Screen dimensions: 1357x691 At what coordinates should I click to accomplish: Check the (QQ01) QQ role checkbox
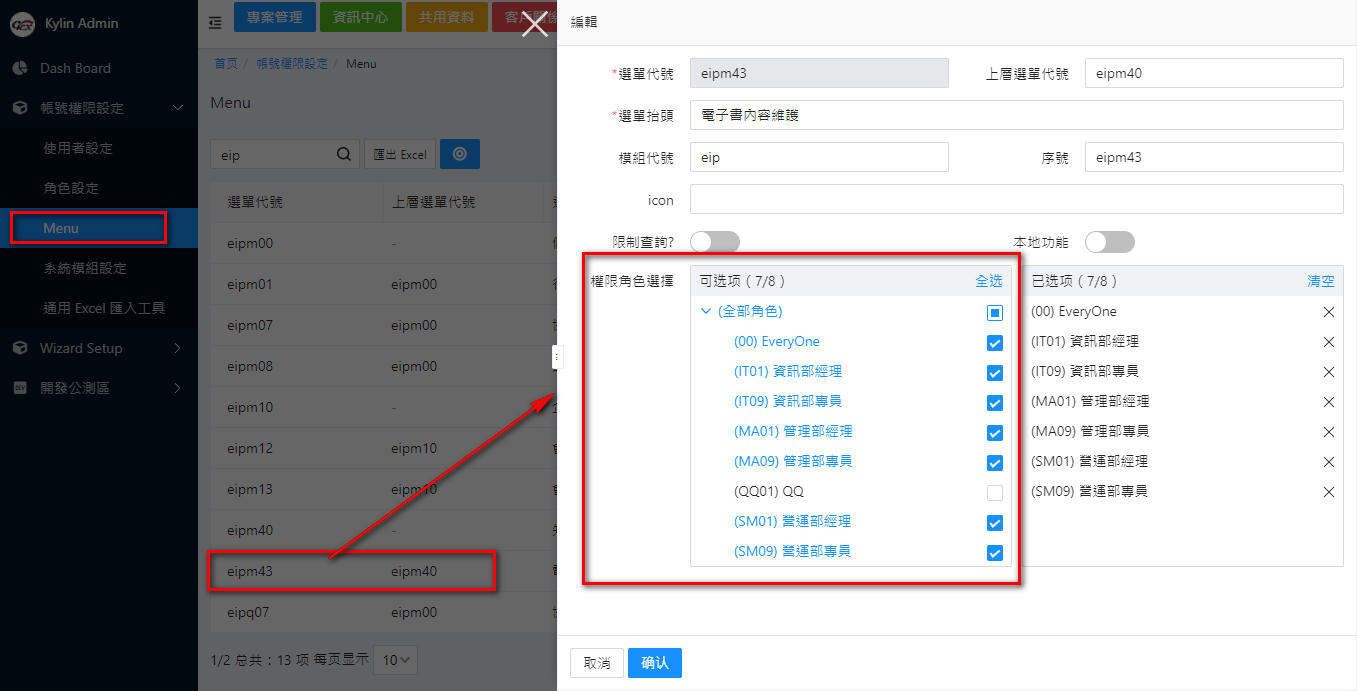coord(994,493)
